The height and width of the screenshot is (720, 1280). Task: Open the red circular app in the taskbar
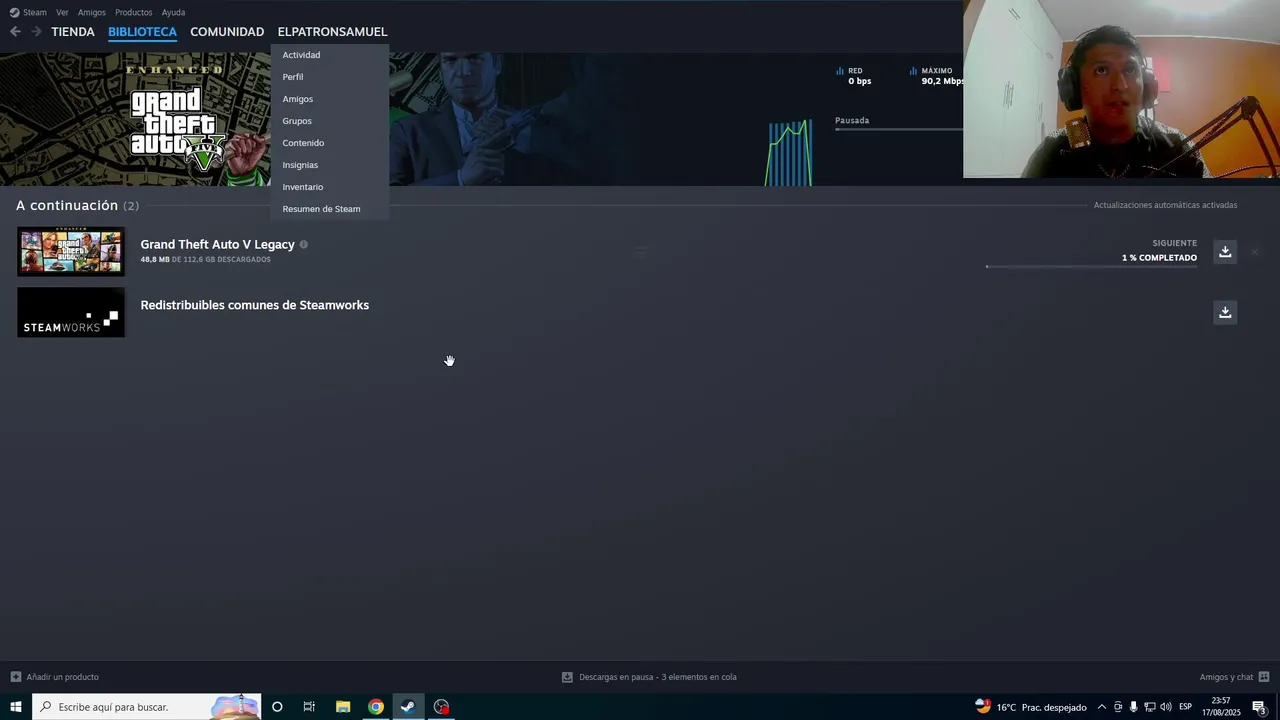pyautogui.click(x=441, y=707)
